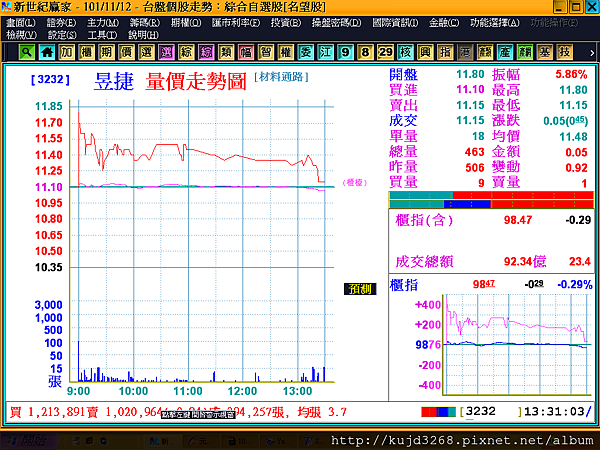600x450 pixels.
Task: Click the 開盤 11.80 value
Action: (x=470, y=74)
